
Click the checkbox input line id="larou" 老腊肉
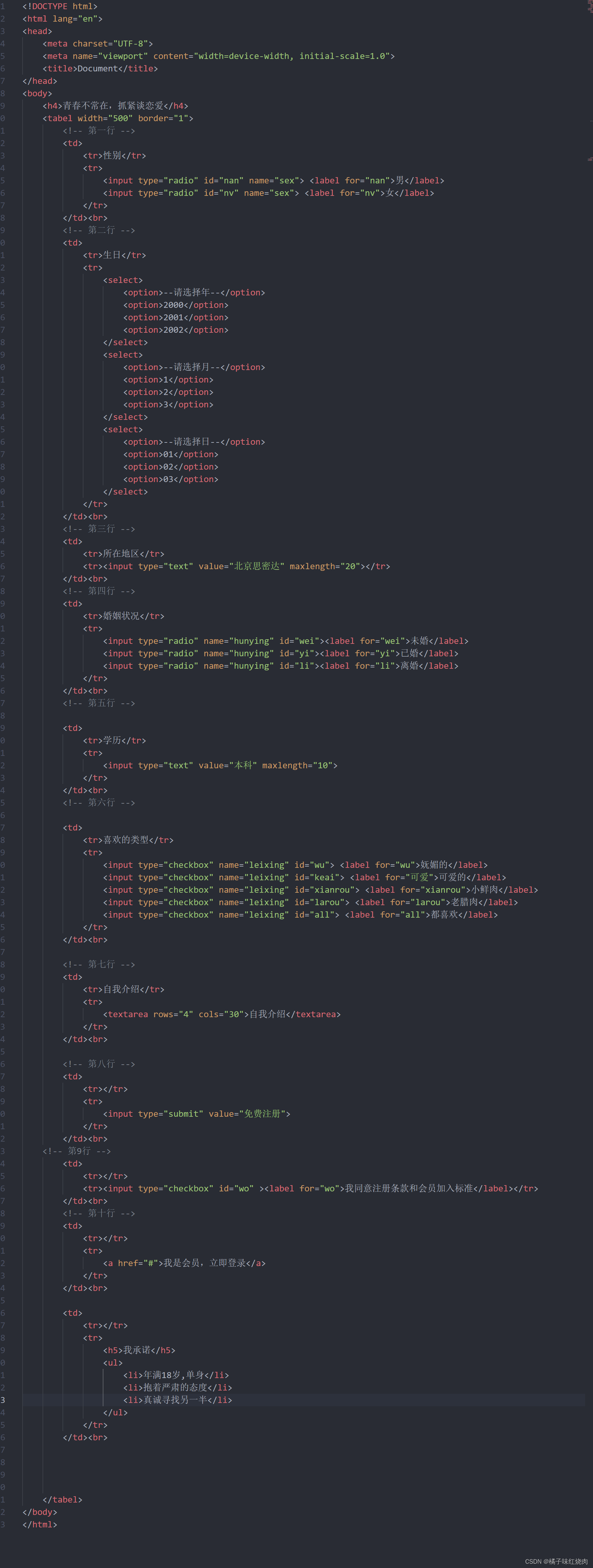pyautogui.click(x=310, y=903)
